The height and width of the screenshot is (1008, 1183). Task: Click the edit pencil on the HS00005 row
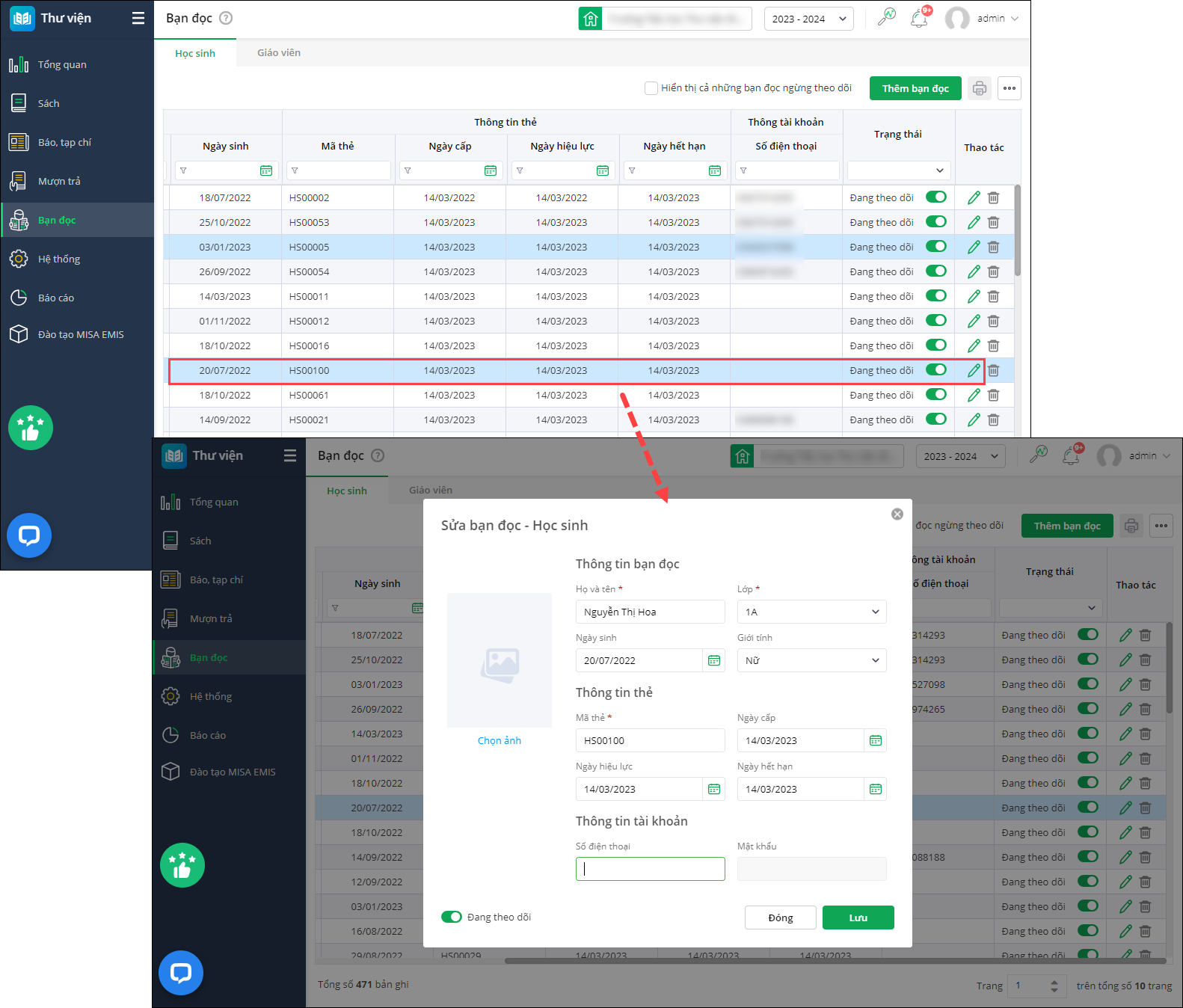[x=974, y=247]
